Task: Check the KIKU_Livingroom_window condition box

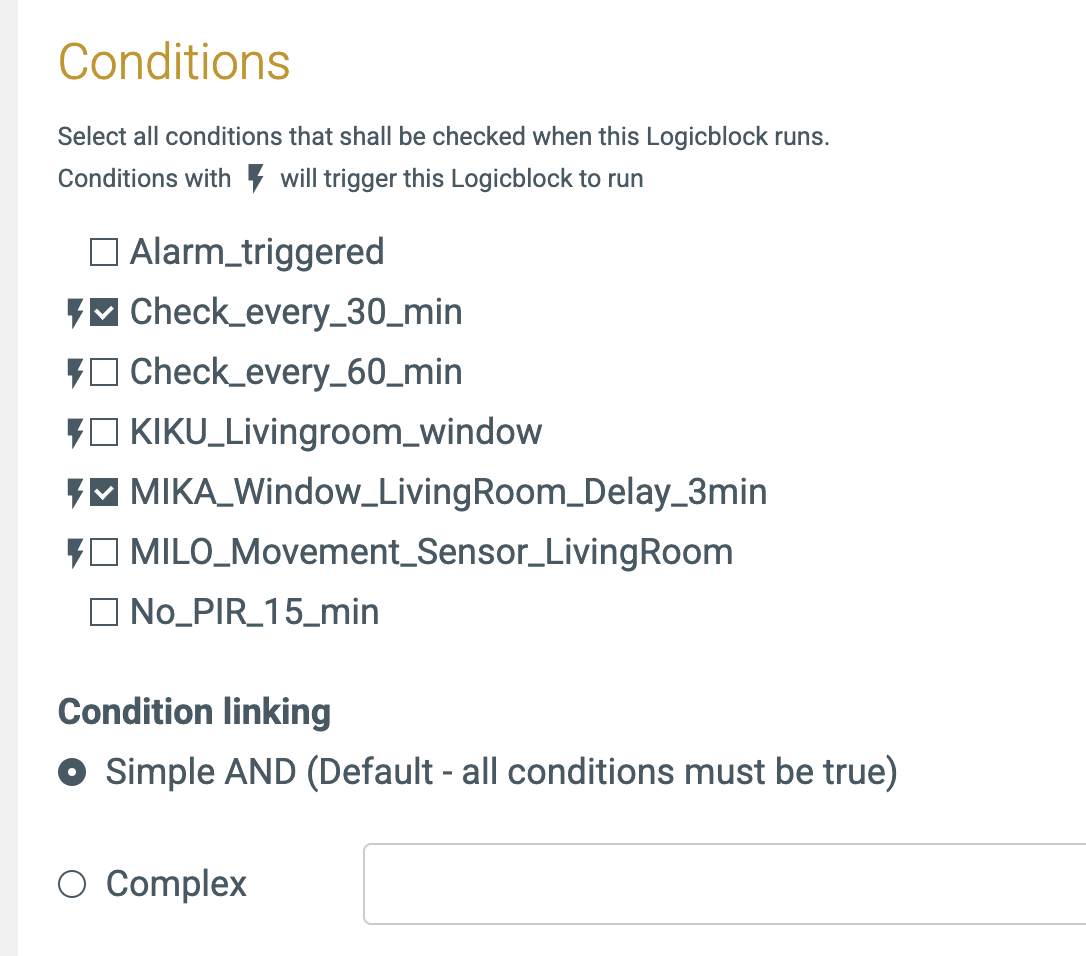Action: click(104, 433)
